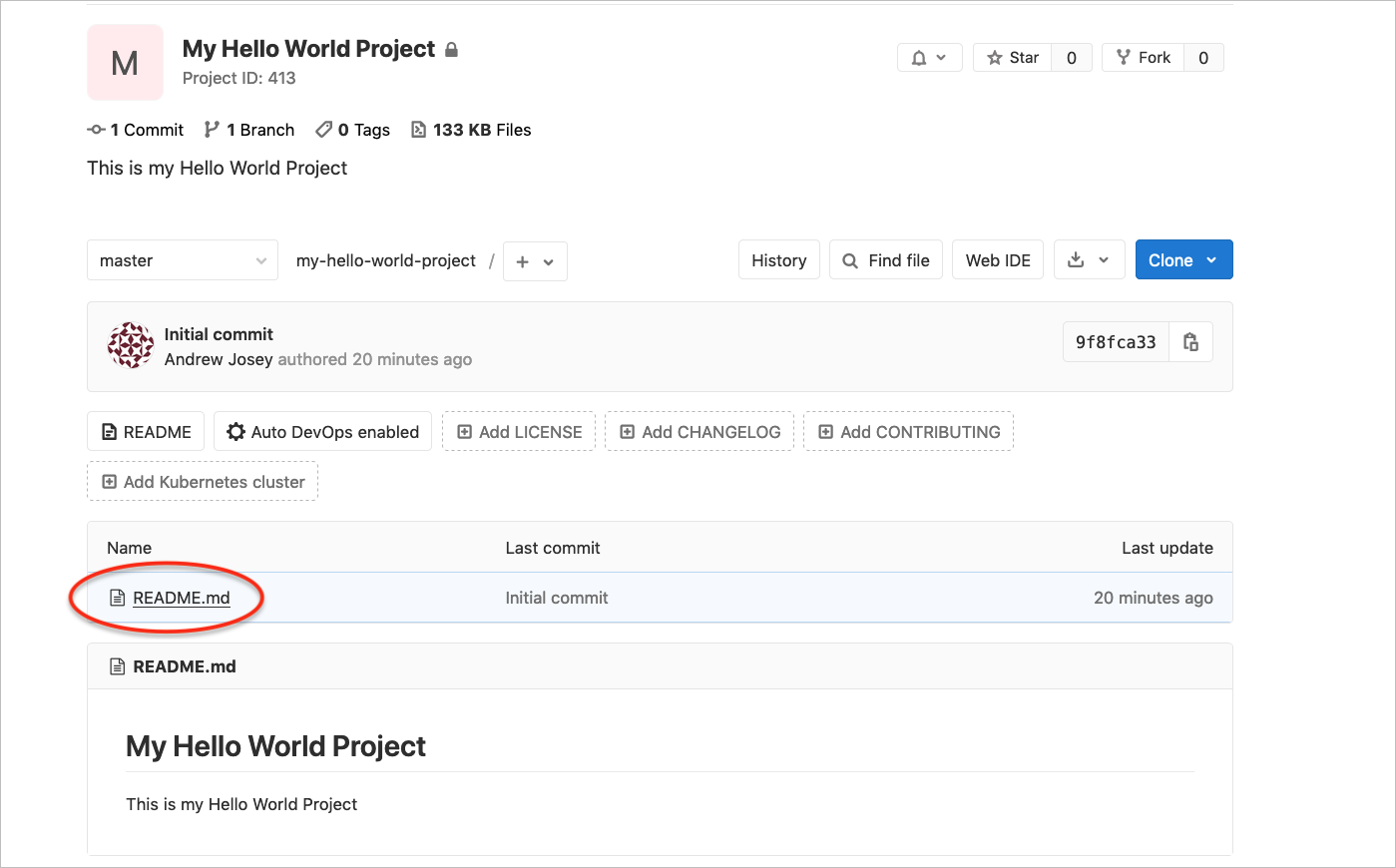Click the Name column header
Image resolution: width=1396 pixels, height=868 pixels.
point(130,548)
